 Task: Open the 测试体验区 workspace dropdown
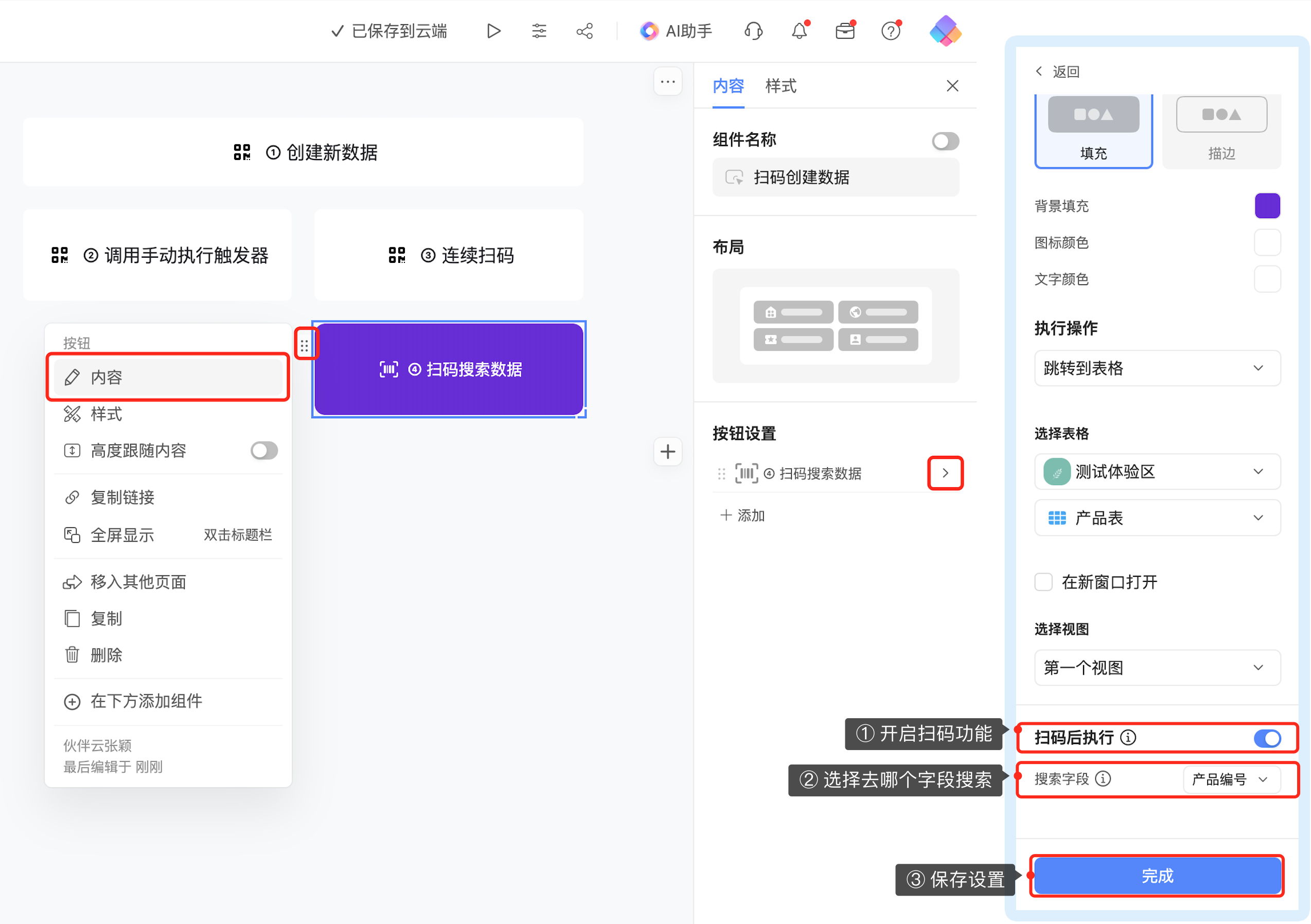coord(1157,472)
